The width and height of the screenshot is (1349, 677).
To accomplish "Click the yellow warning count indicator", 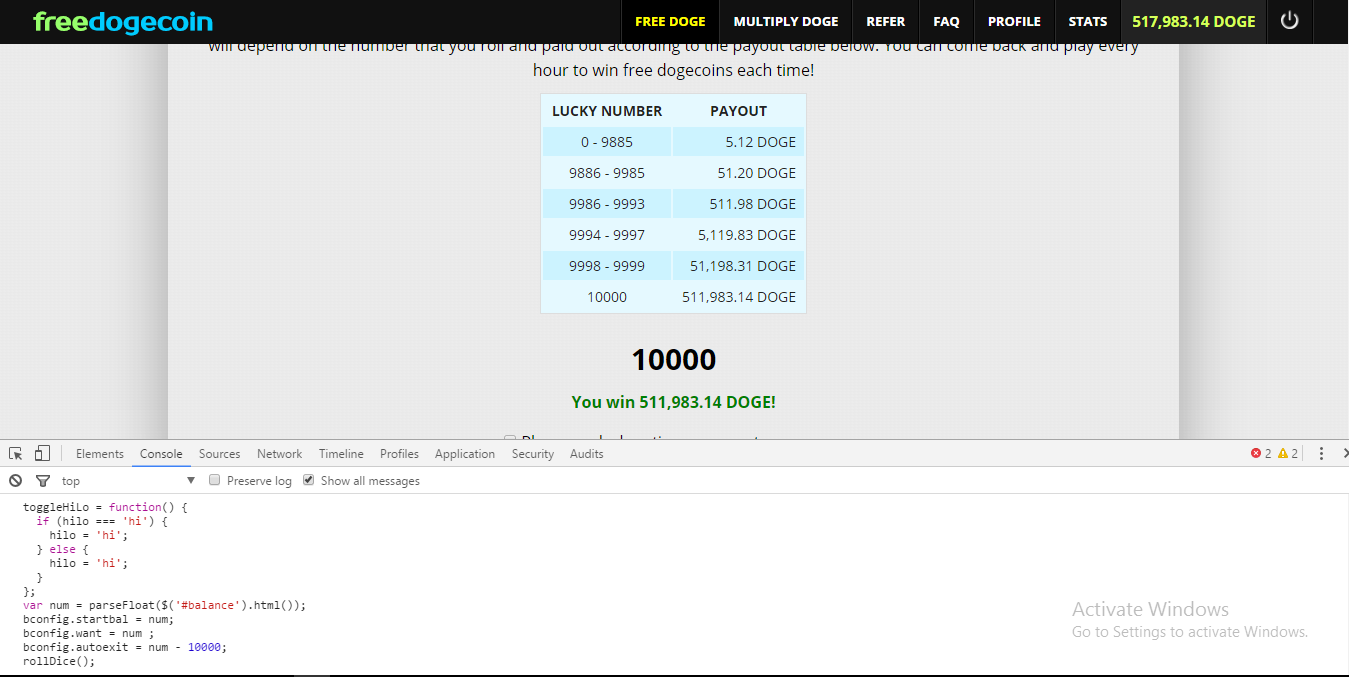I will (x=1288, y=453).
